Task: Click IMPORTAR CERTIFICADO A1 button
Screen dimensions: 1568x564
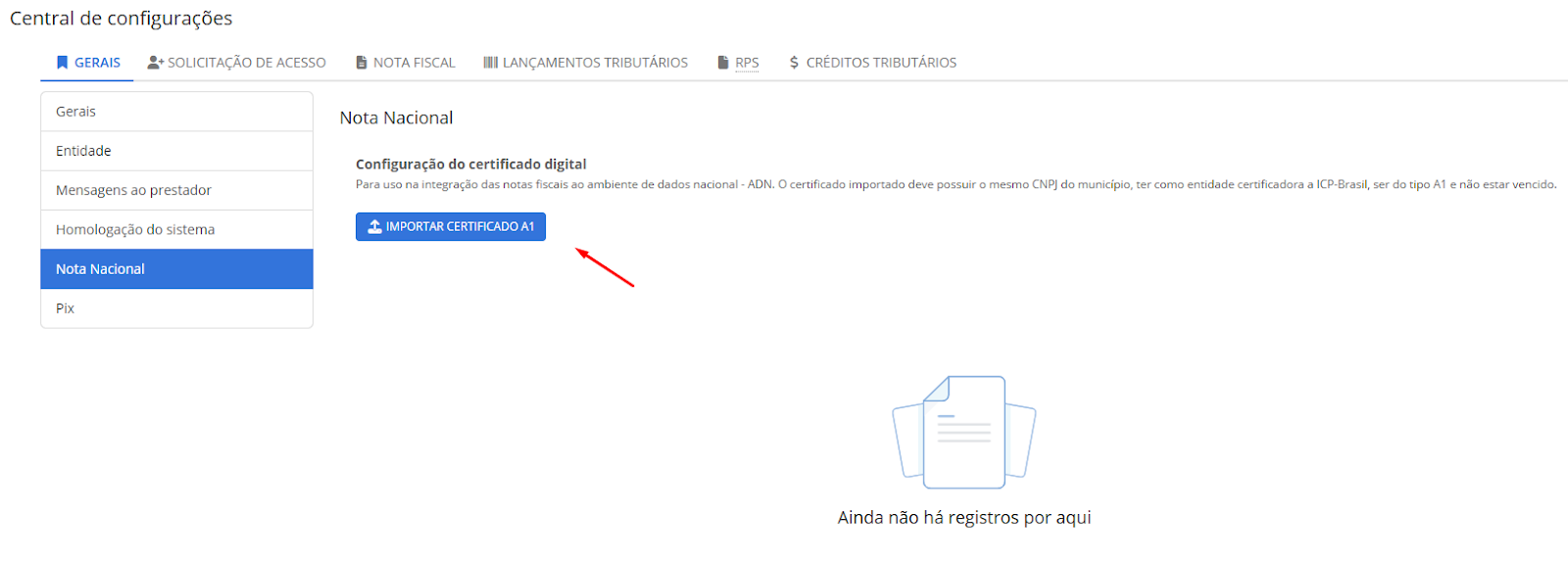Action: [x=451, y=226]
